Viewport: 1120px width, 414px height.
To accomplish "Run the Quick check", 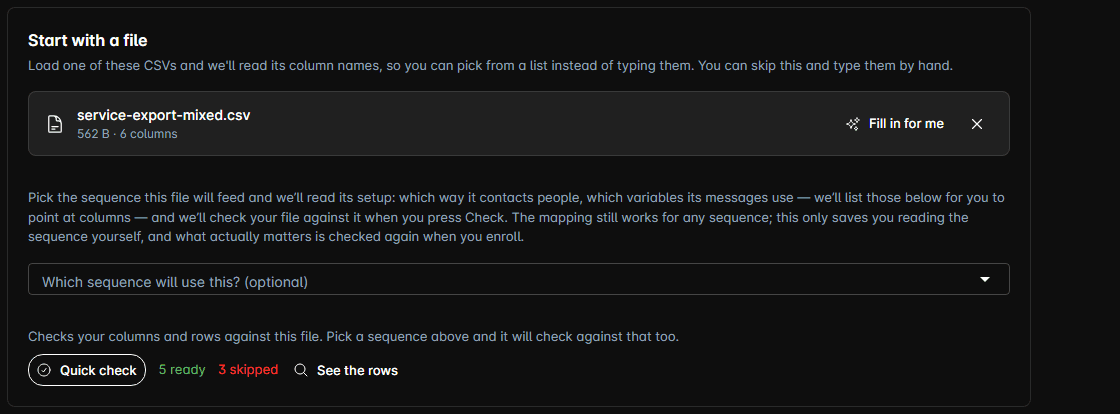I will point(87,370).
